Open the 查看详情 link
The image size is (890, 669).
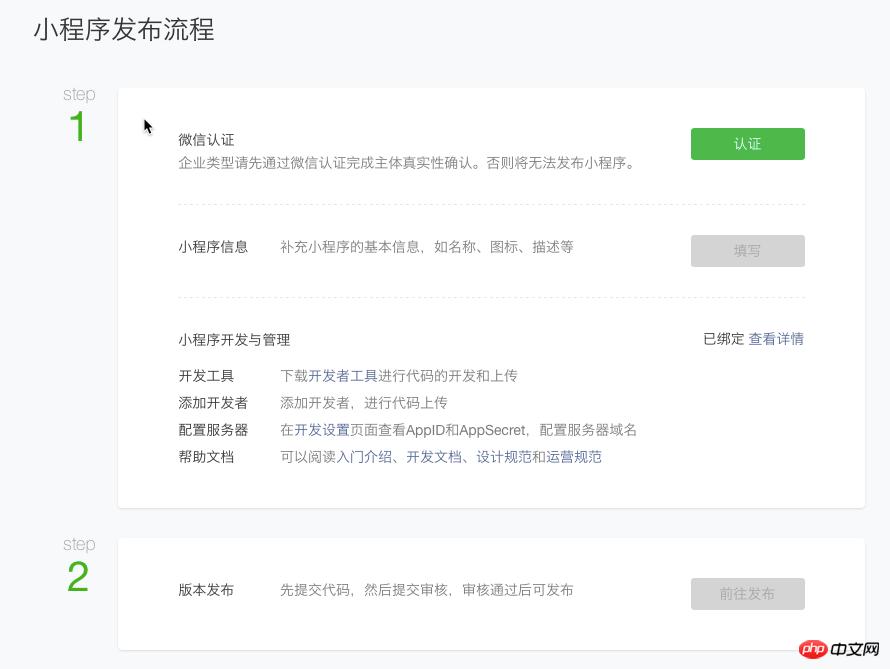point(776,339)
